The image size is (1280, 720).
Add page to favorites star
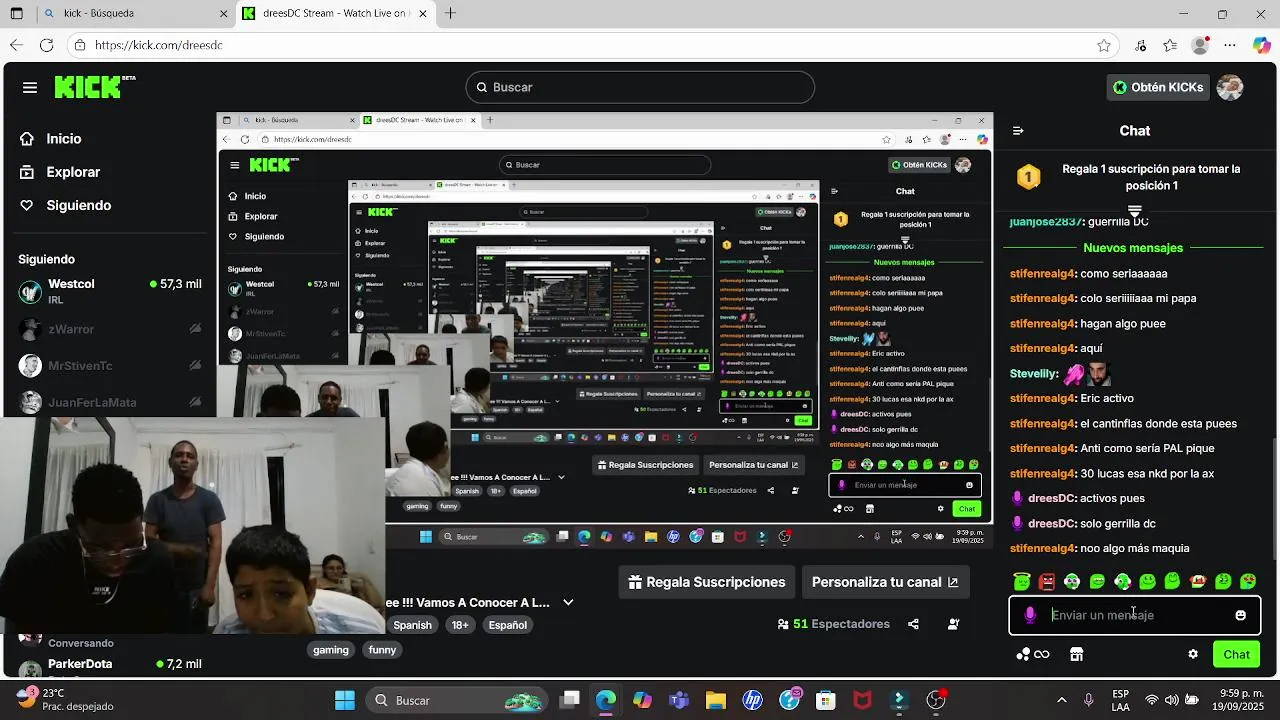[x=1104, y=45]
